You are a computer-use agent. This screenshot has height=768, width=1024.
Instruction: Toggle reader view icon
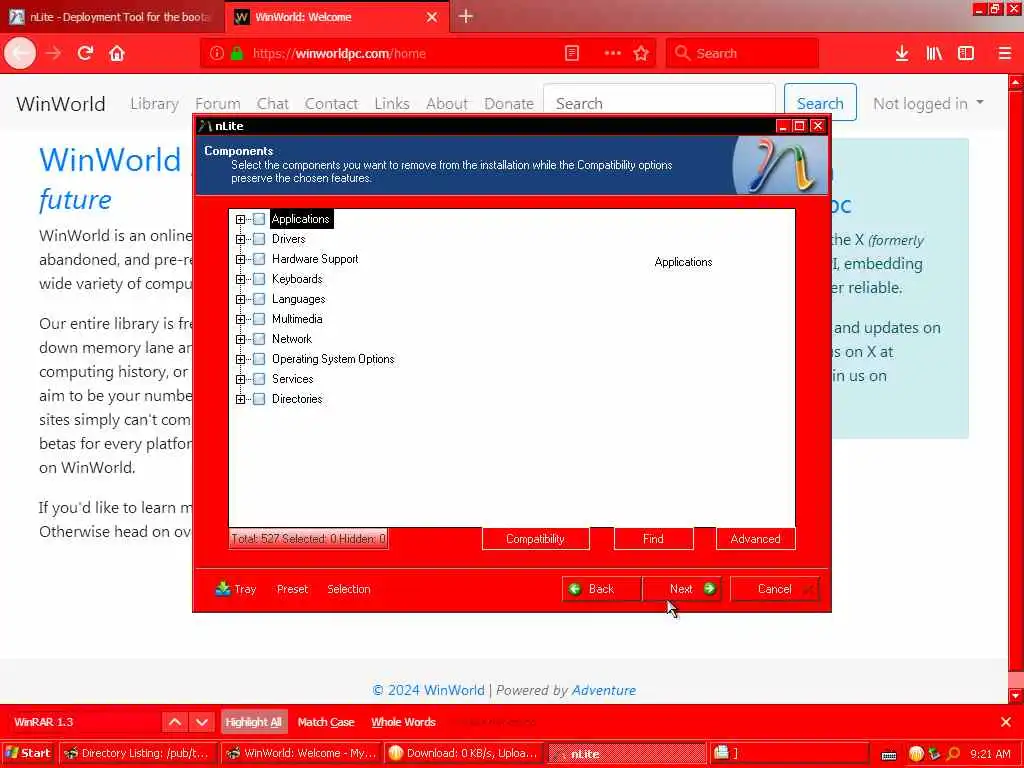[571, 54]
